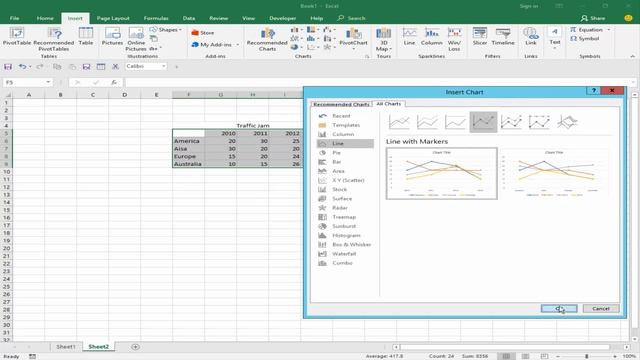Open the PivotChart button

(353, 38)
